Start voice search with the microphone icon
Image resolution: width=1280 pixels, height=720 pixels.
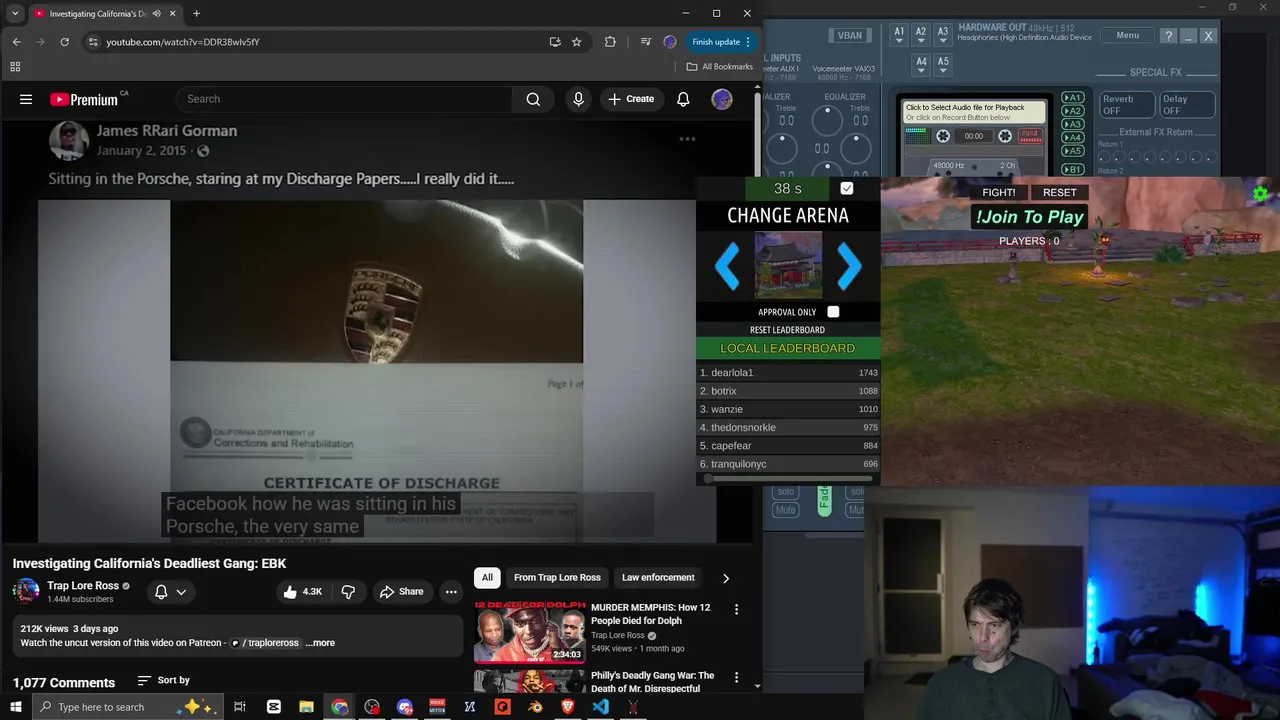(578, 99)
